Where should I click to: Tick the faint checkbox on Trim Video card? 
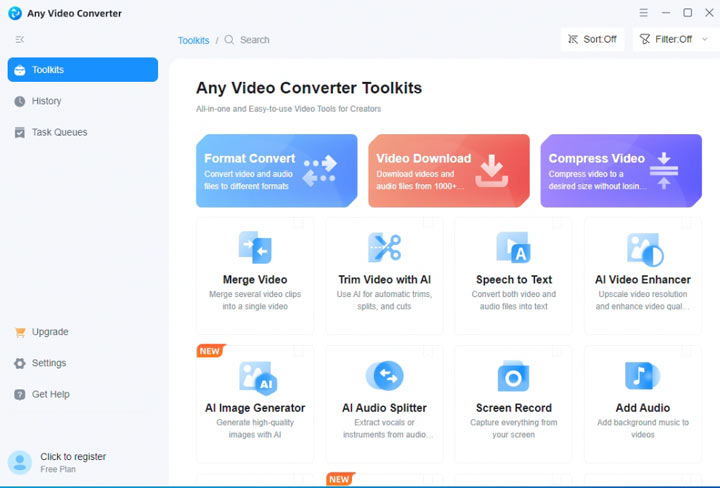[428, 224]
